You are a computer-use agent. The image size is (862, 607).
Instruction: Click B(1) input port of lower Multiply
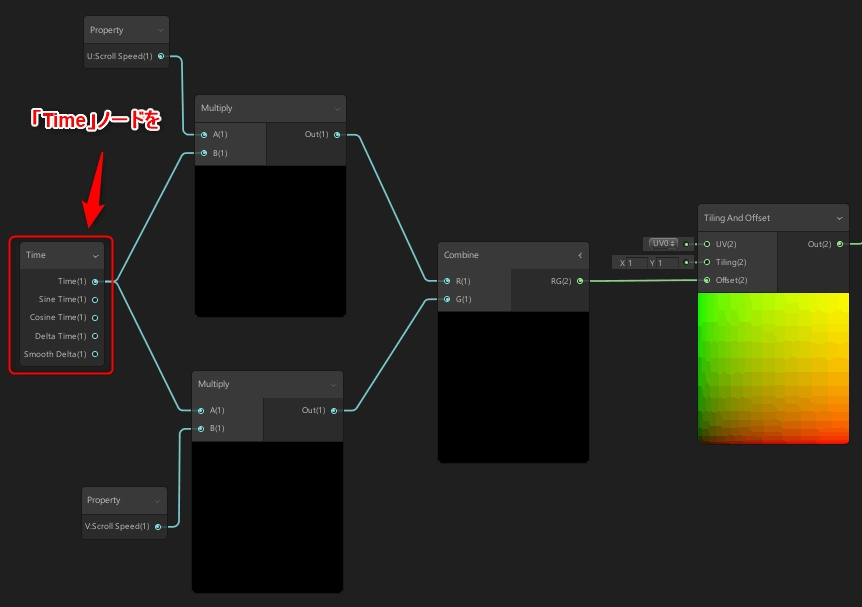pos(201,429)
